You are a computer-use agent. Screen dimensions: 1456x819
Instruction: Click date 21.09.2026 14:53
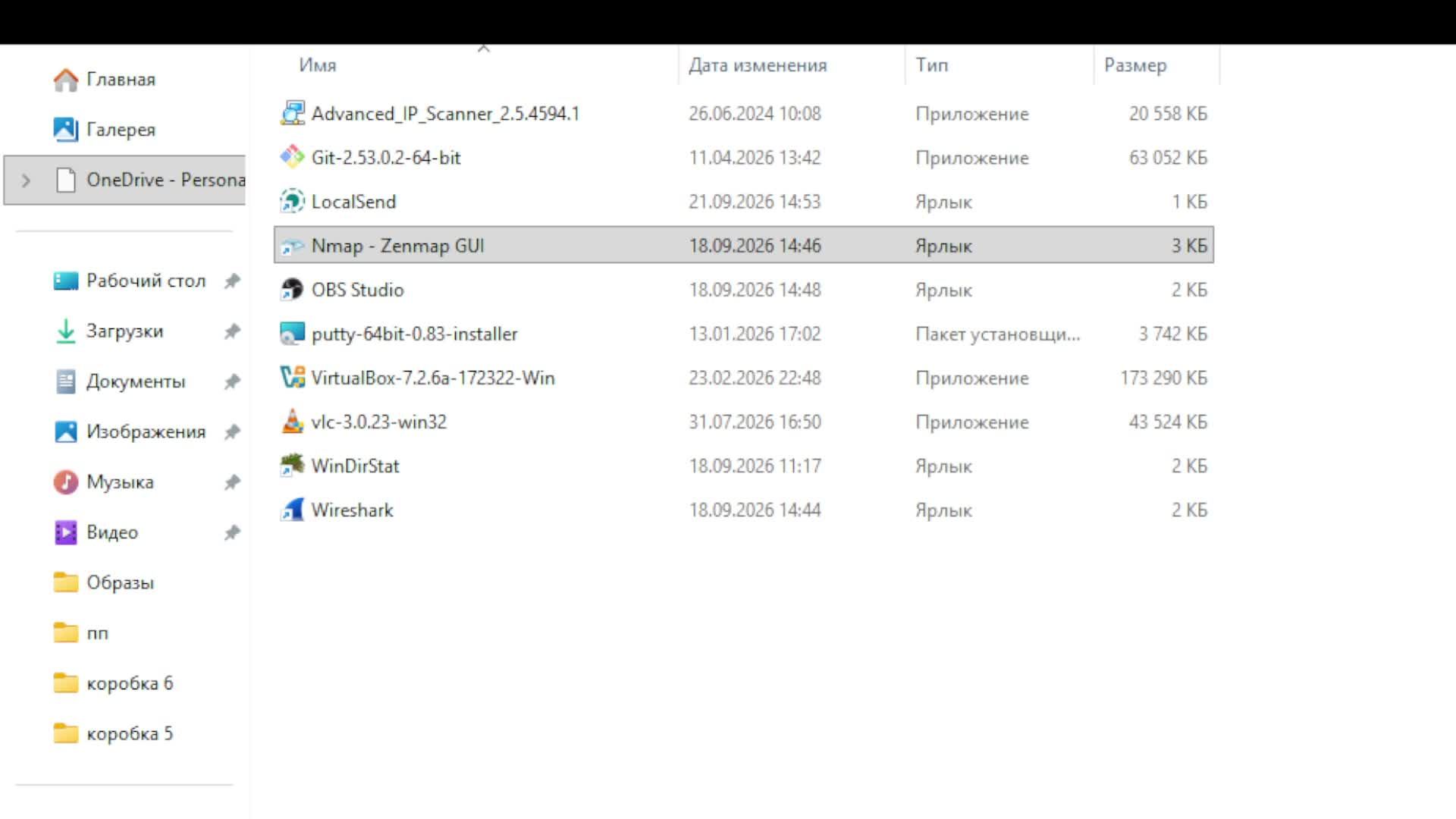point(755,202)
